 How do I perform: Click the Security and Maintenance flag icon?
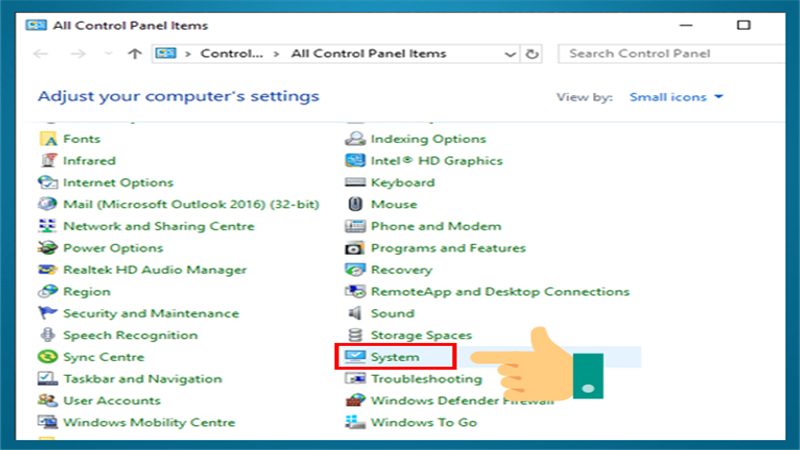click(48, 313)
